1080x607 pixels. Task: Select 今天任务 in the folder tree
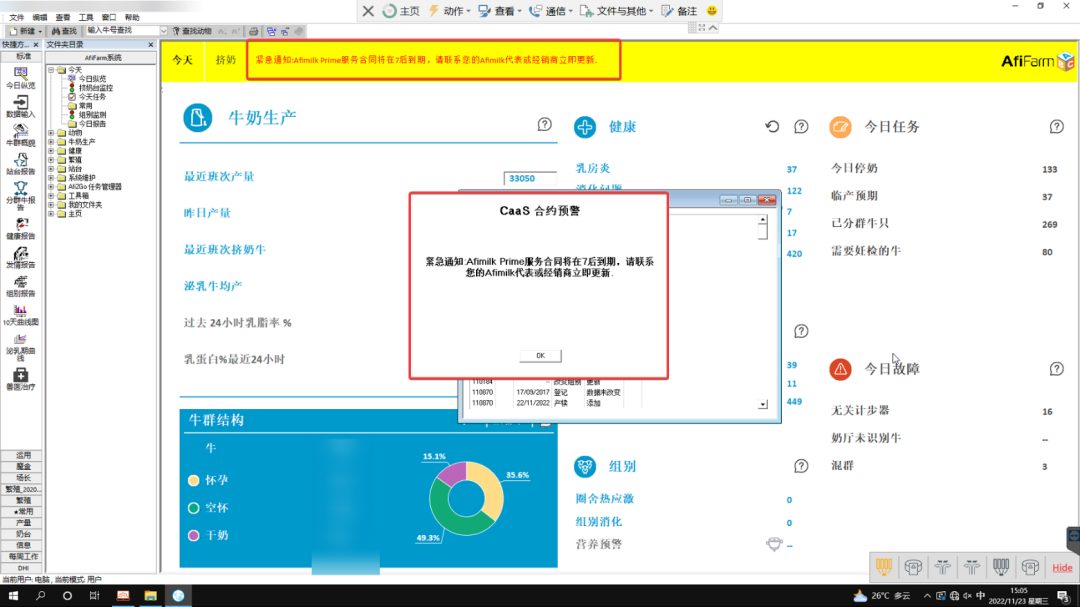pos(92,97)
